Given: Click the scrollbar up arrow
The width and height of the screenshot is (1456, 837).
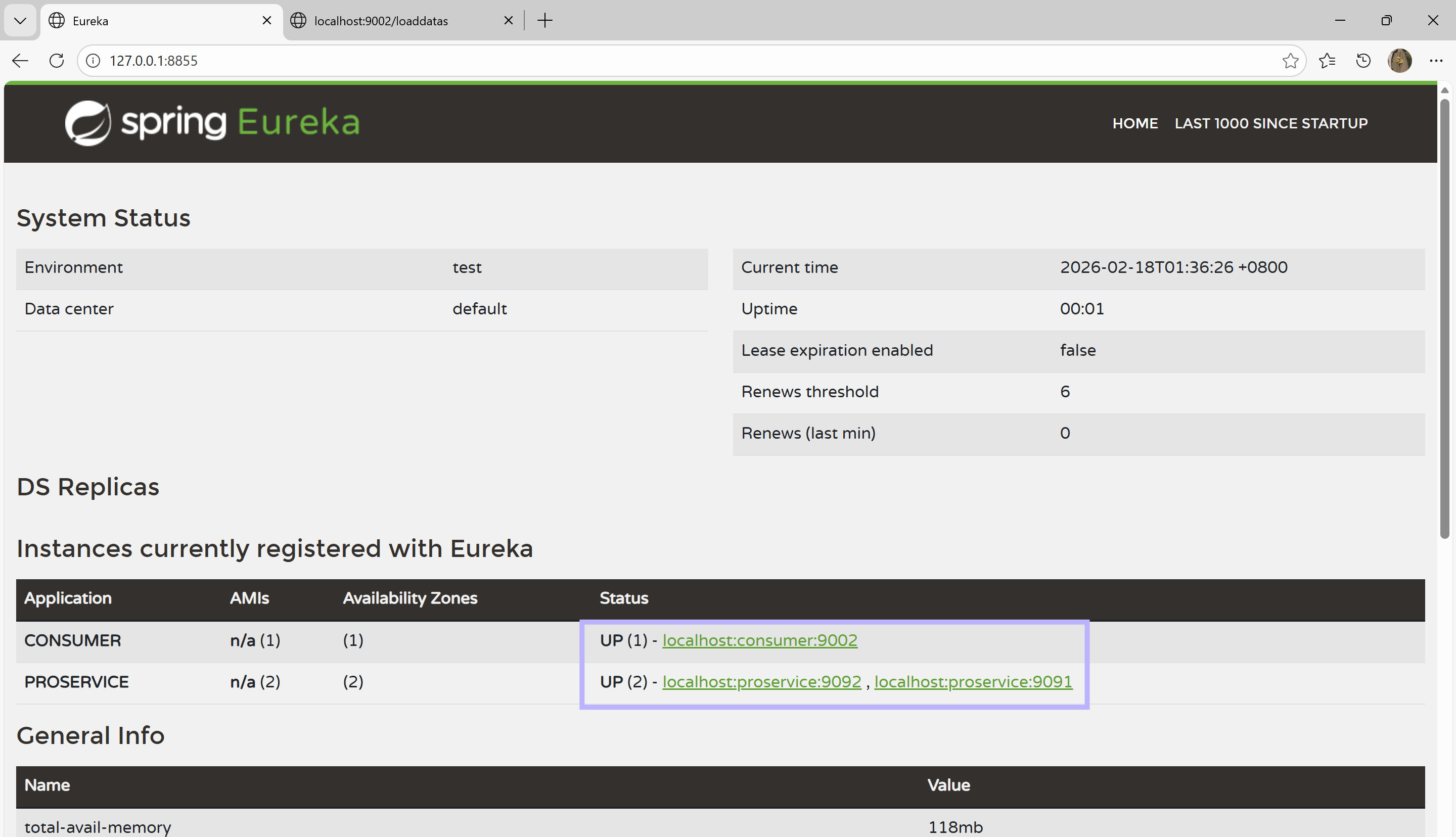Looking at the screenshot, I should pos(1444,90).
